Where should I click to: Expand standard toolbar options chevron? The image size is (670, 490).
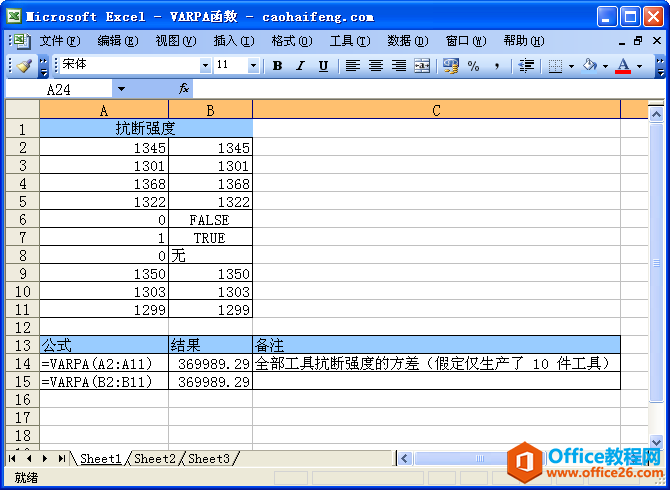click(x=43, y=66)
